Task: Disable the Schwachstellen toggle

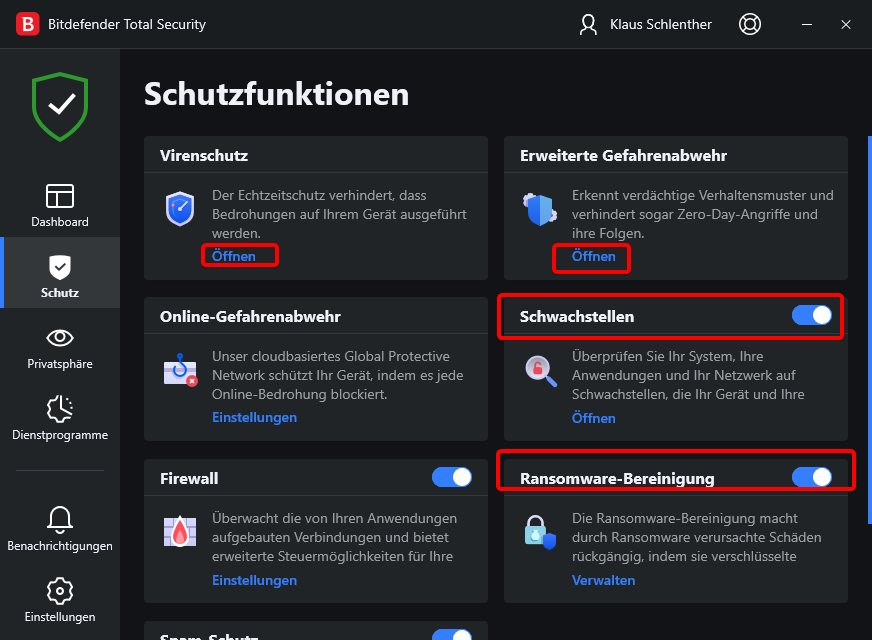Action: click(x=811, y=316)
